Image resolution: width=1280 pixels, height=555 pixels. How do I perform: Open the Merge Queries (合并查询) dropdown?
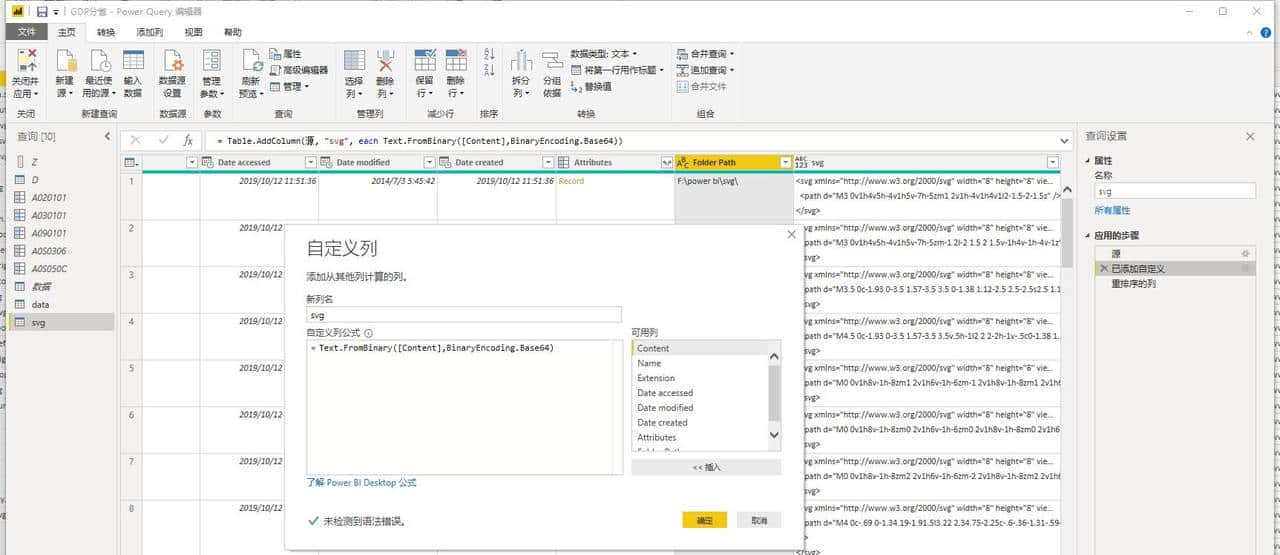pos(706,54)
